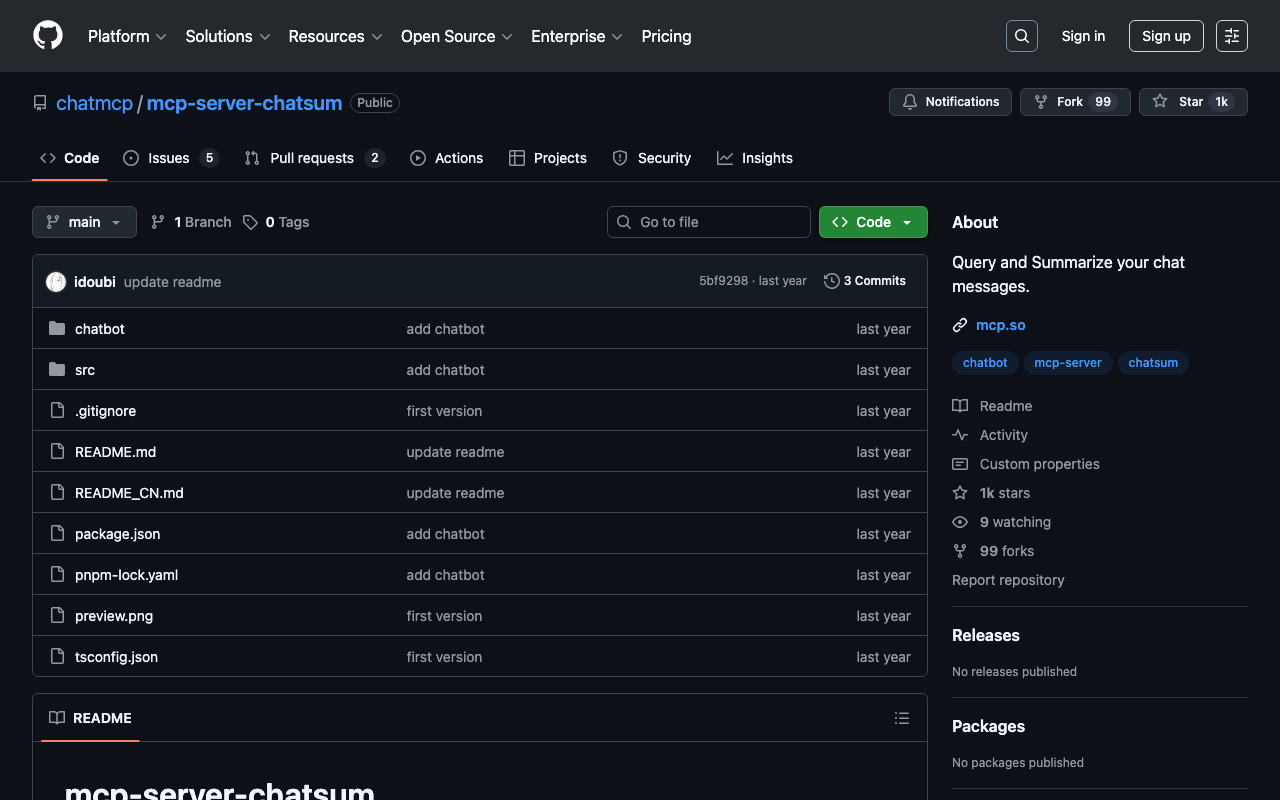Expand the main branch dropdown
Screen dimensions: 1280x800
coord(84,222)
